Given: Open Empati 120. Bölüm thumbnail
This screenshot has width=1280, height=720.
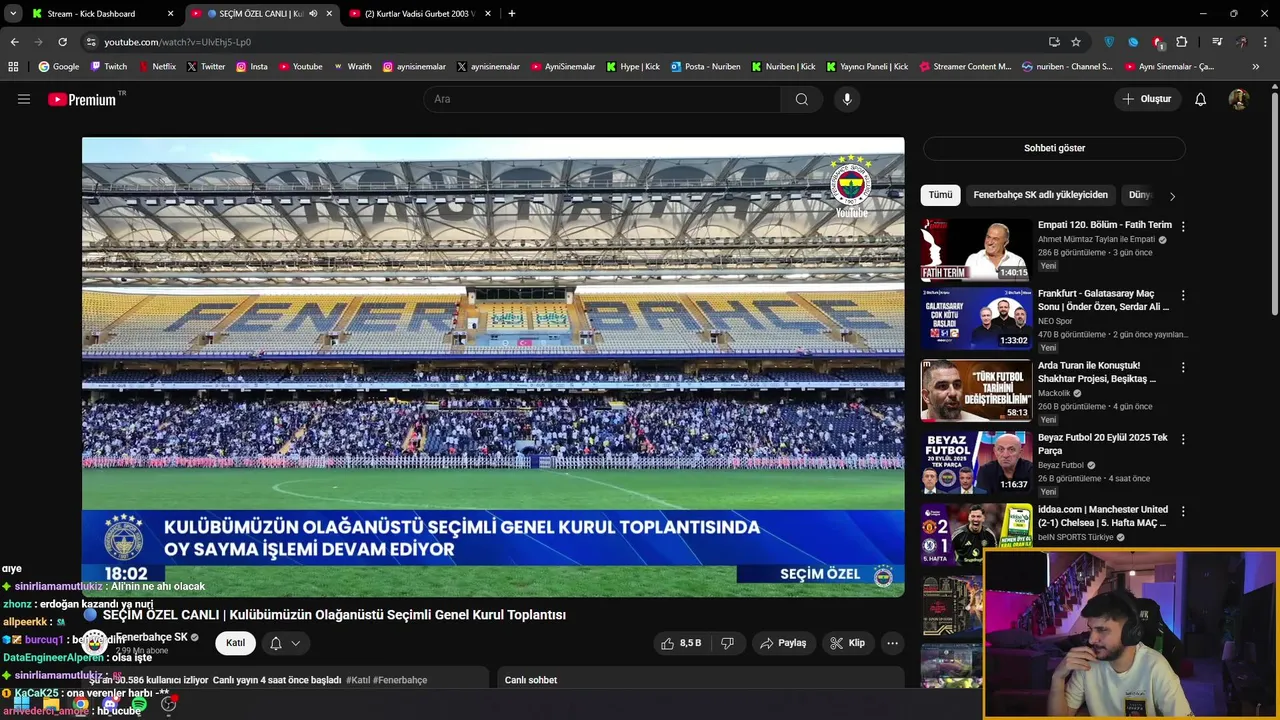Looking at the screenshot, I should coord(976,250).
